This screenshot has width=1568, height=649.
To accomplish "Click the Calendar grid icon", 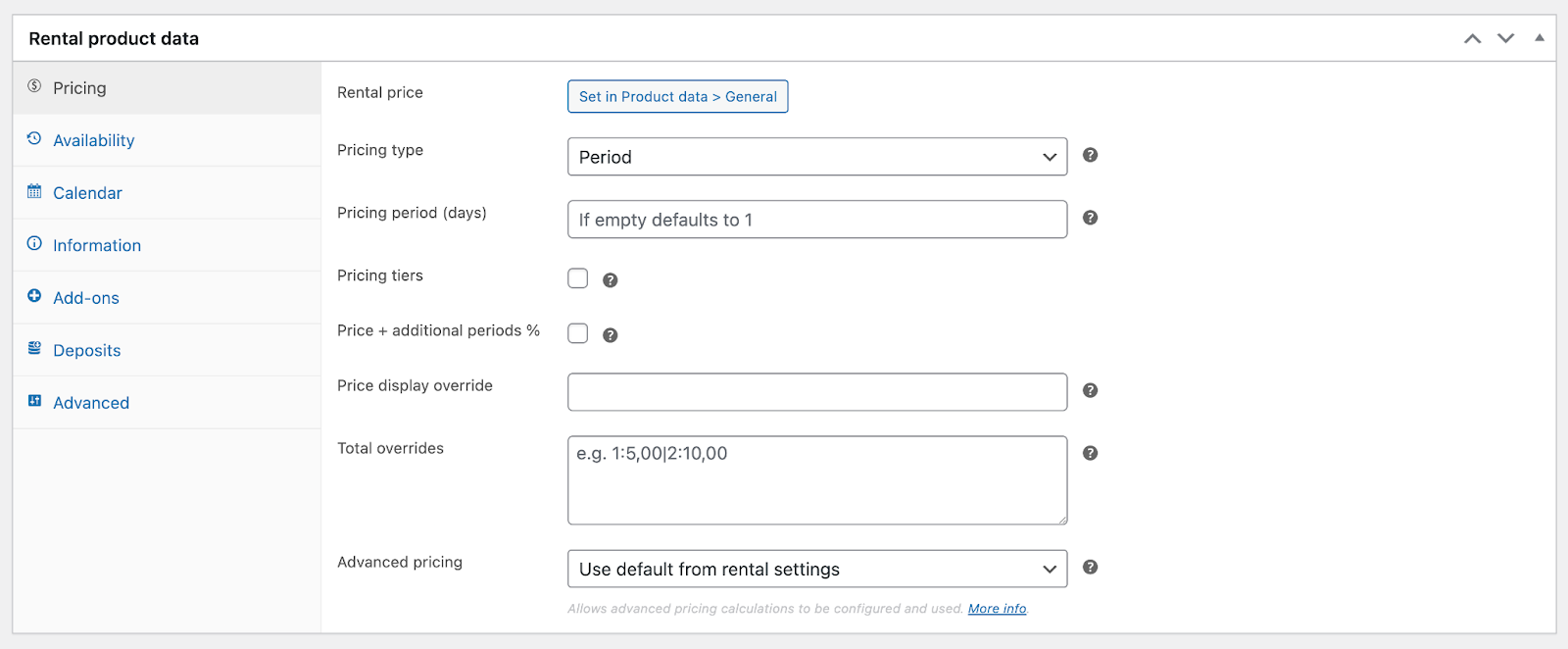I will pyautogui.click(x=34, y=191).
